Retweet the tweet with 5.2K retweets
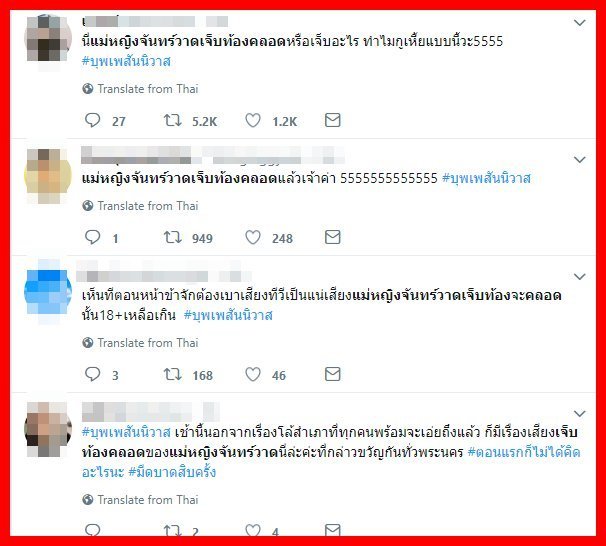 tap(172, 120)
